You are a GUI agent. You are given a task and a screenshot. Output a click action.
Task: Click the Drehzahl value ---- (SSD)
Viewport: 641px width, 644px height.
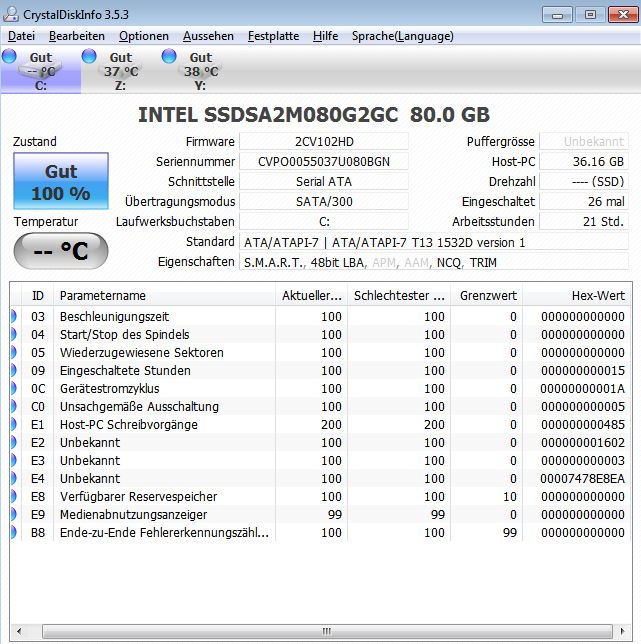pyautogui.click(x=584, y=182)
